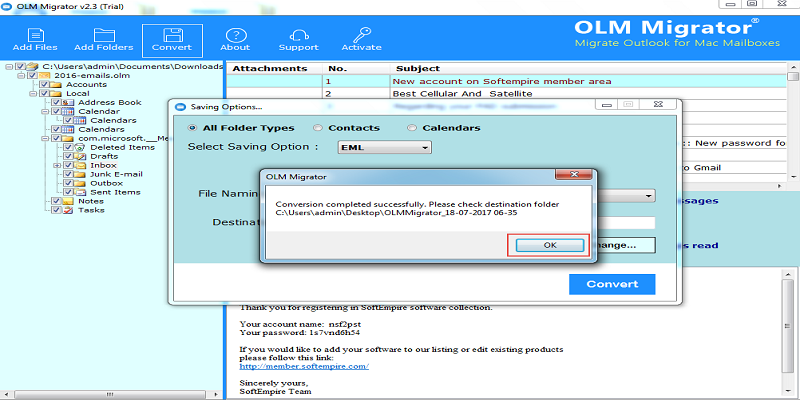This screenshot has height=400, width=800.
Task: Expand the Inbox tree node
Action: [57, 165]
